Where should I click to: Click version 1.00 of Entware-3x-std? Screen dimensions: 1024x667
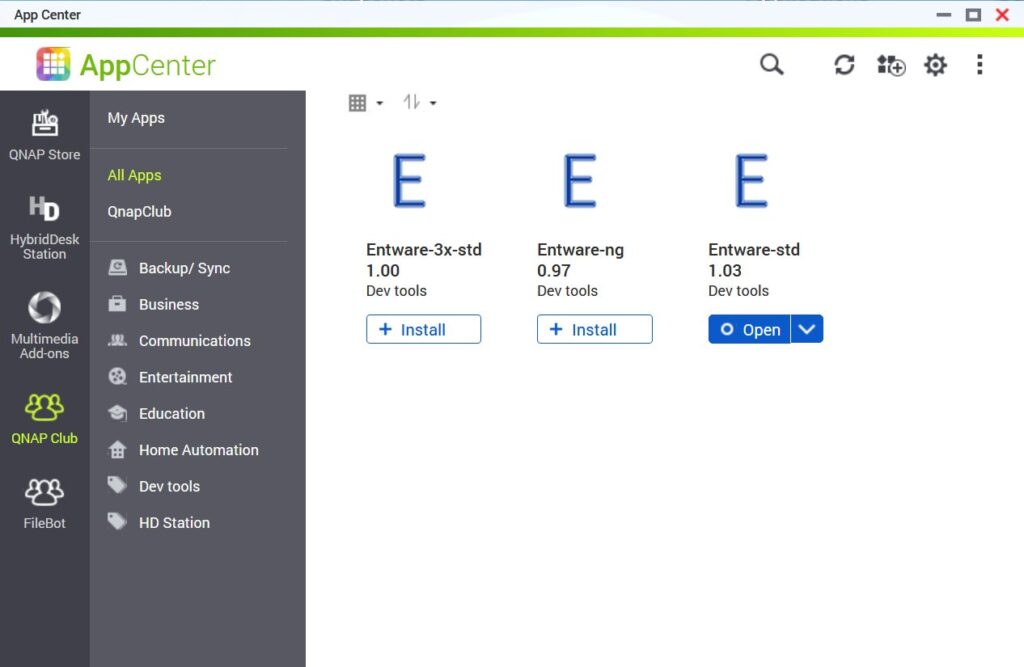tap(383, 270)
